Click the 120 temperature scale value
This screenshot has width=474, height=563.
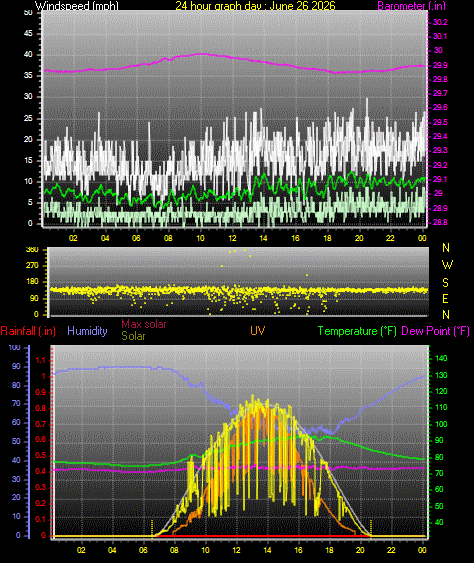point(441,391)
